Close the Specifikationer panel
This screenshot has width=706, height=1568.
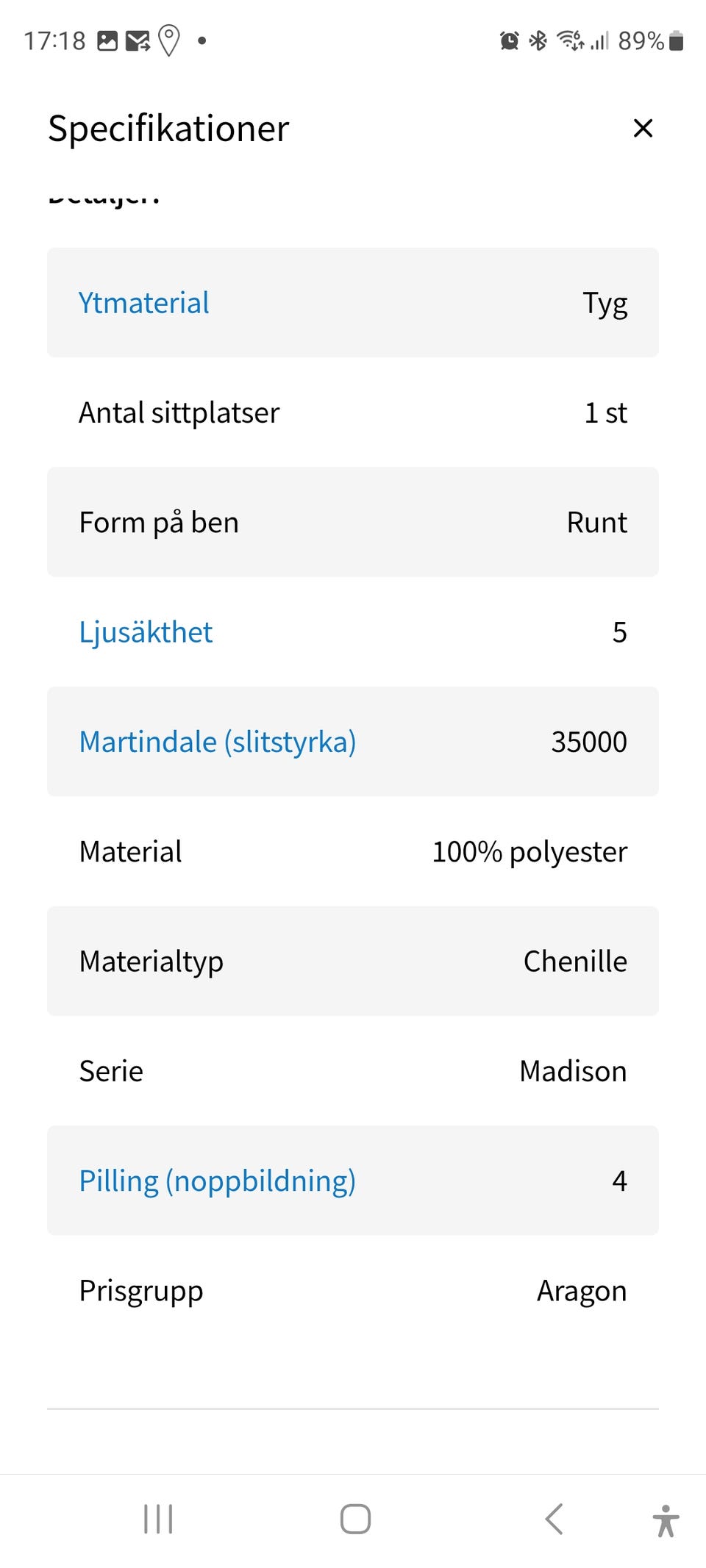point(643,128)
